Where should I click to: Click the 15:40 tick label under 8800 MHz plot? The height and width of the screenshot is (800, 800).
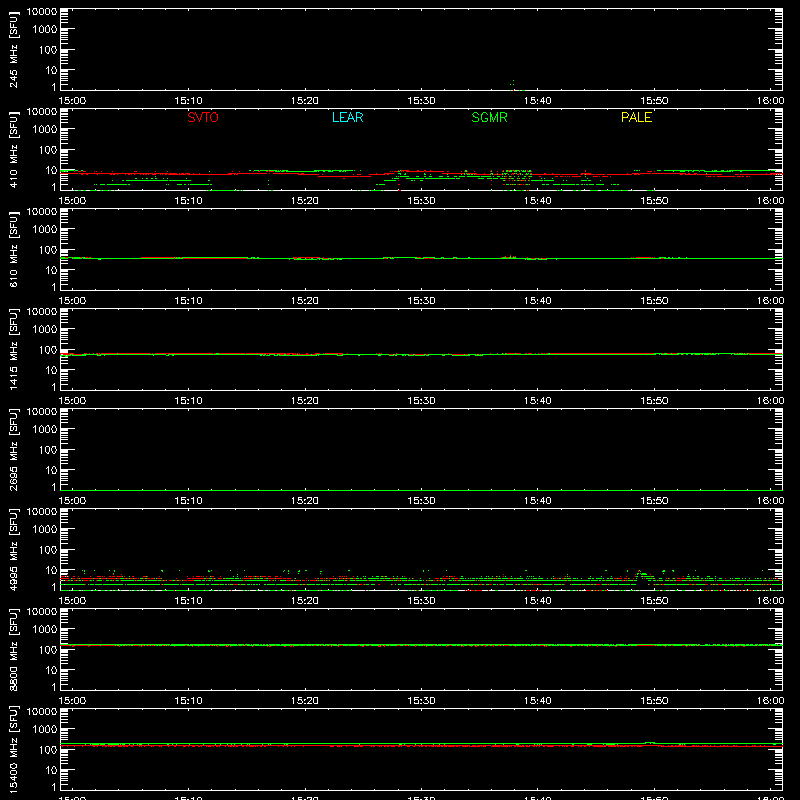point(537,701)
